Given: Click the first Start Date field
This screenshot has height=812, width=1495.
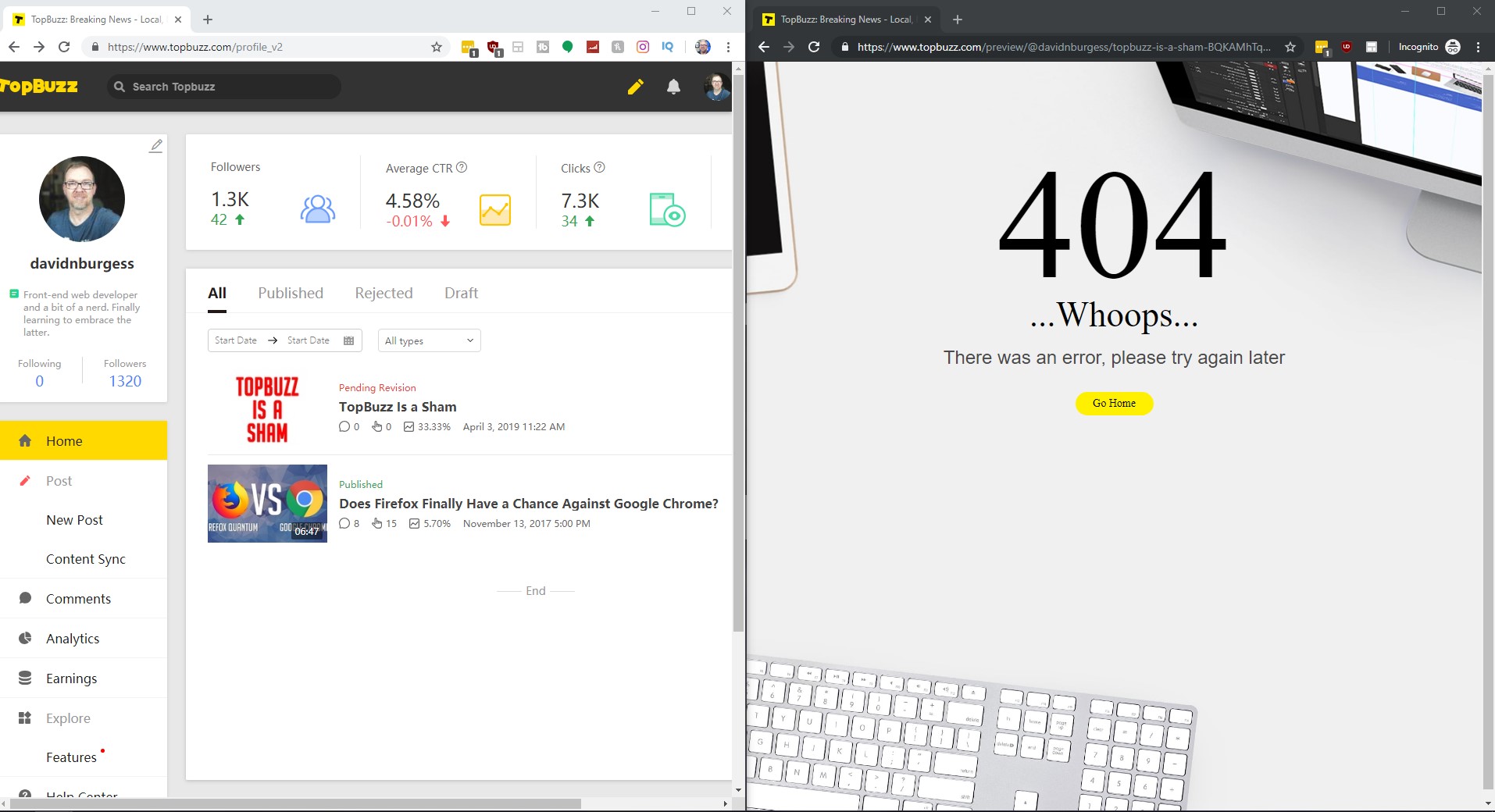Looking at the screenshot, I should [x=236, y=340].
